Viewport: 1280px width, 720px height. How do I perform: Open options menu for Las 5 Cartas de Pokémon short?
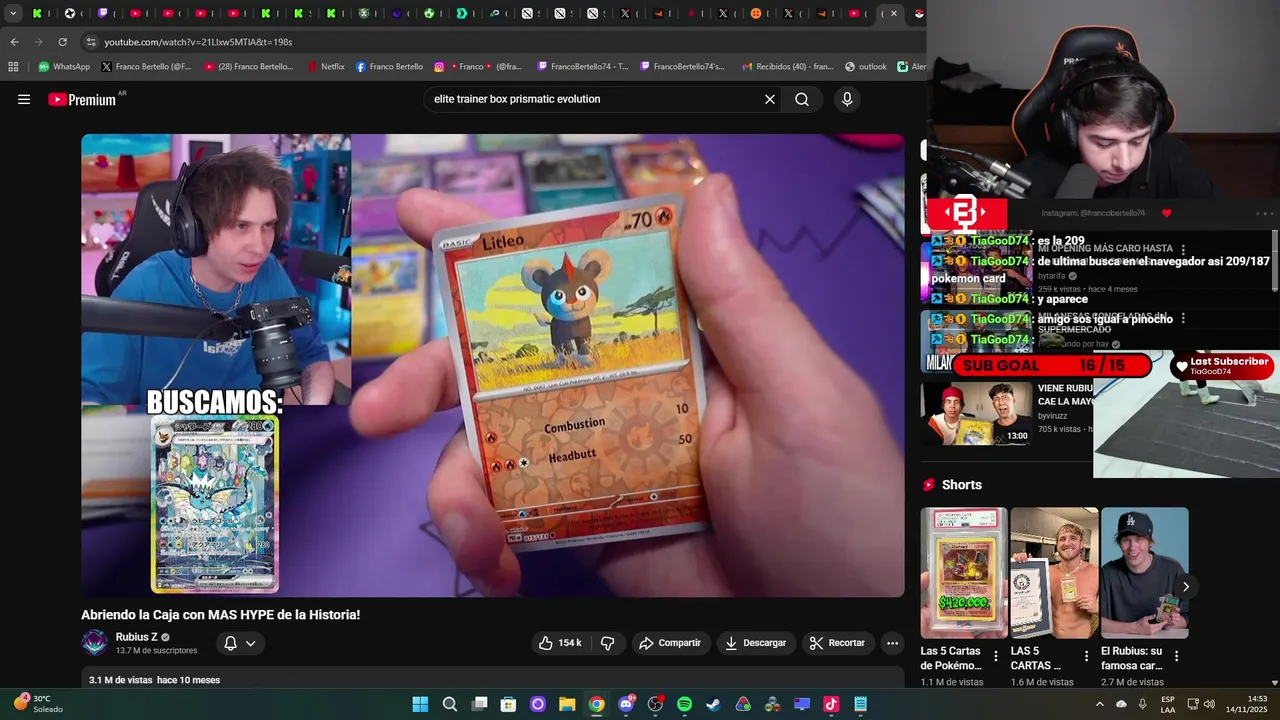coord(996,657)
